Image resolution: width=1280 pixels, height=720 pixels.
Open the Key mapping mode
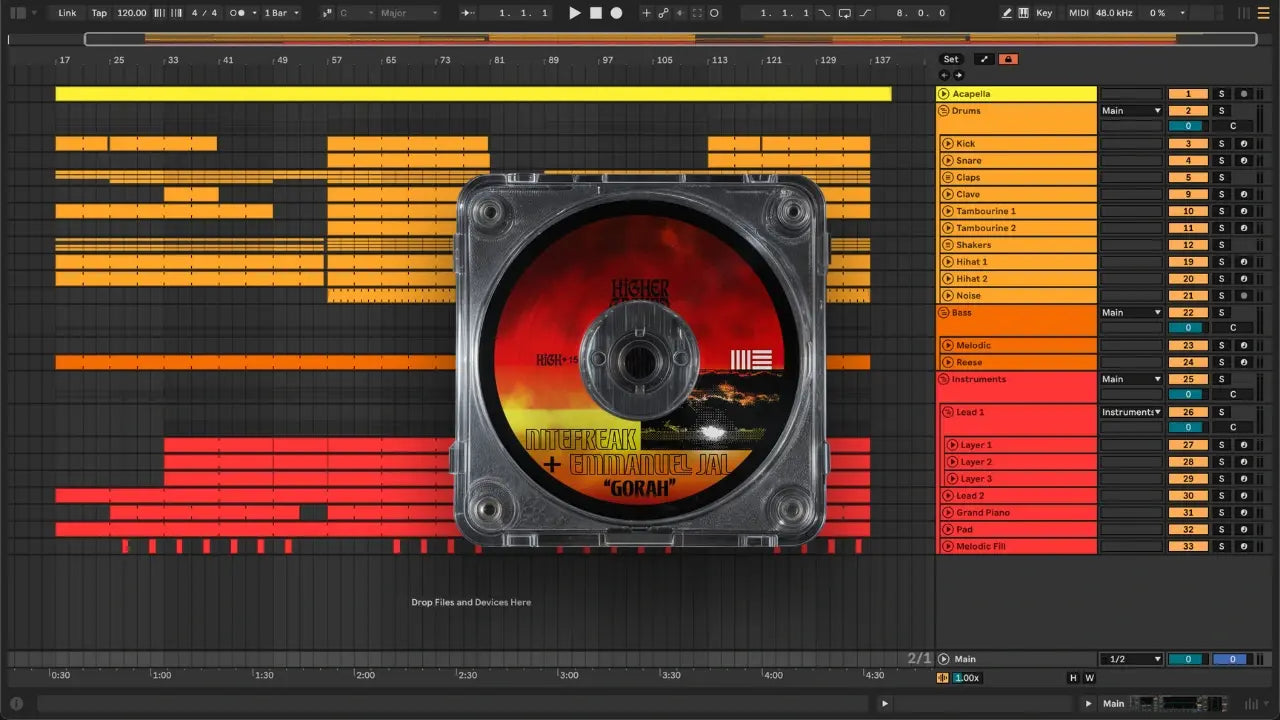pos(1044,13)
